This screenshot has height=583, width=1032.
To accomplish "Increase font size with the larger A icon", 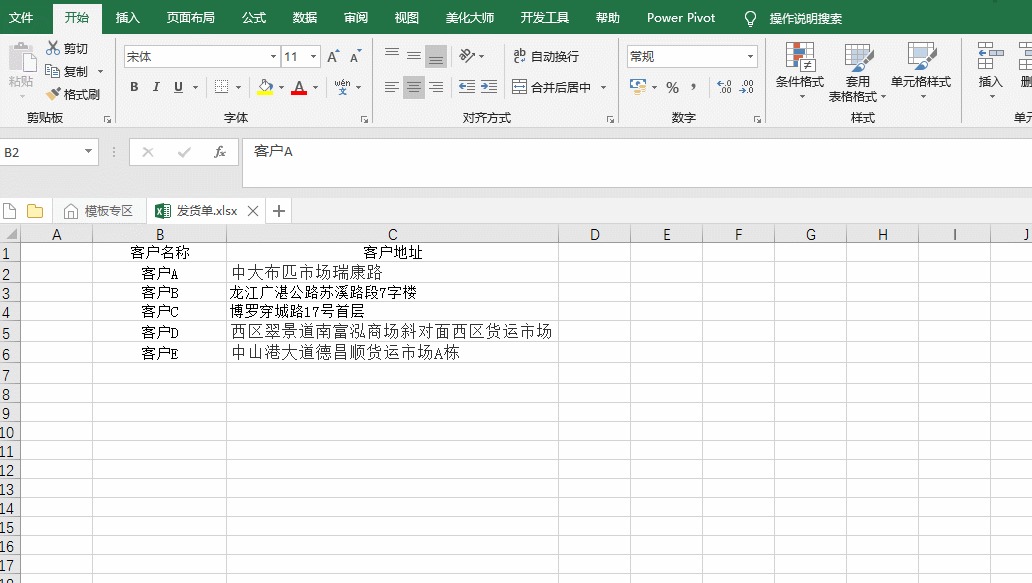I will click(x=333, y=57).
